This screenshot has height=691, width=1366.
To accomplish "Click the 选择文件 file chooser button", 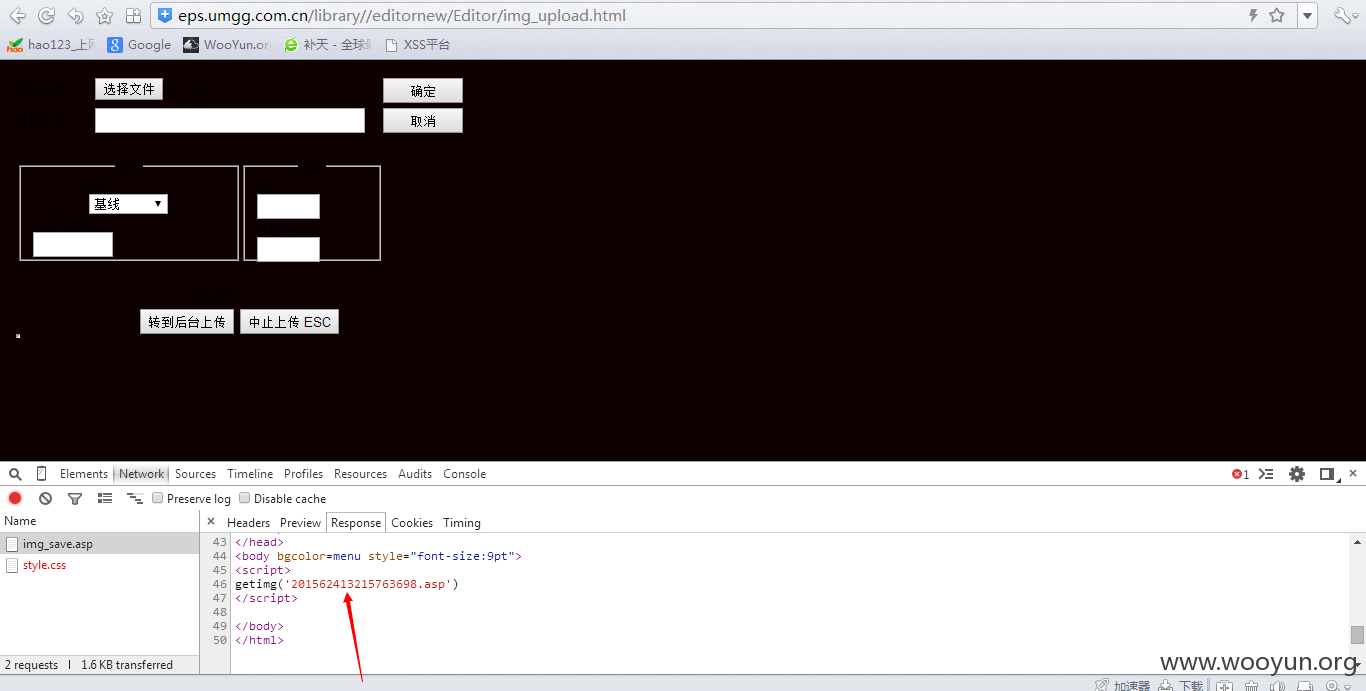I will (129, 89).
